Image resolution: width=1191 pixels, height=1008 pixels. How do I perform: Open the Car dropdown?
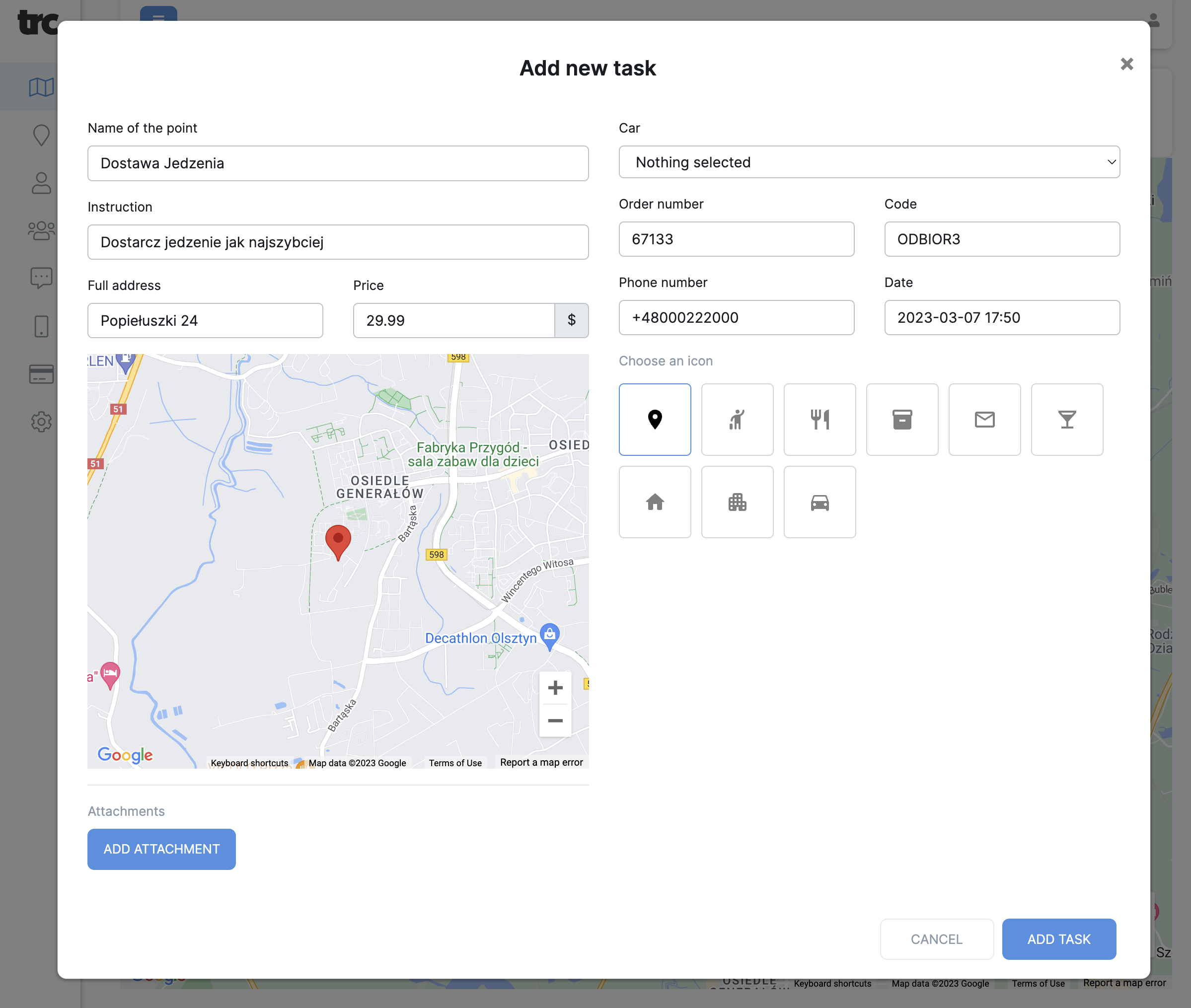click(869, 162)
